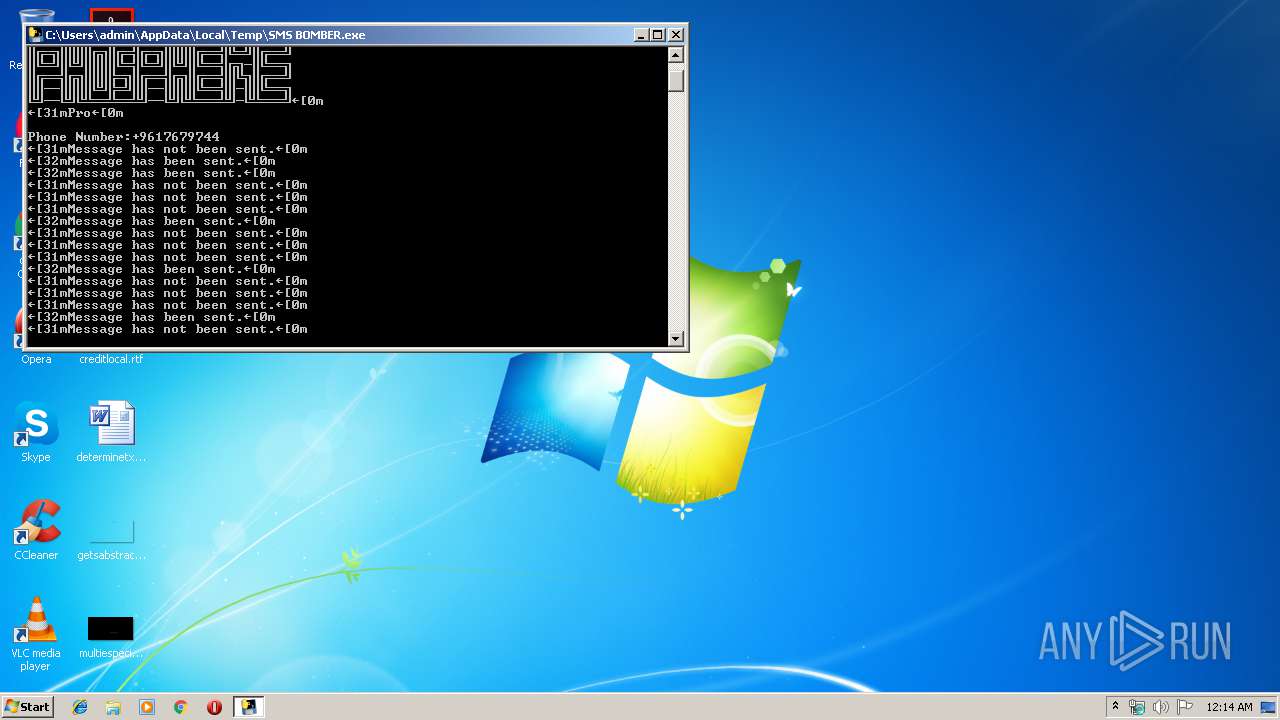The image size is (1280, 720).
Task: Open the Start menu
Action: pos(28,707)
